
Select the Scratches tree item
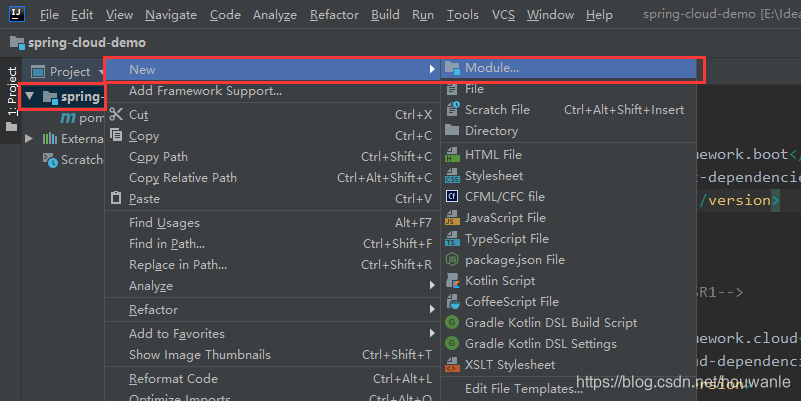point(74,160)
